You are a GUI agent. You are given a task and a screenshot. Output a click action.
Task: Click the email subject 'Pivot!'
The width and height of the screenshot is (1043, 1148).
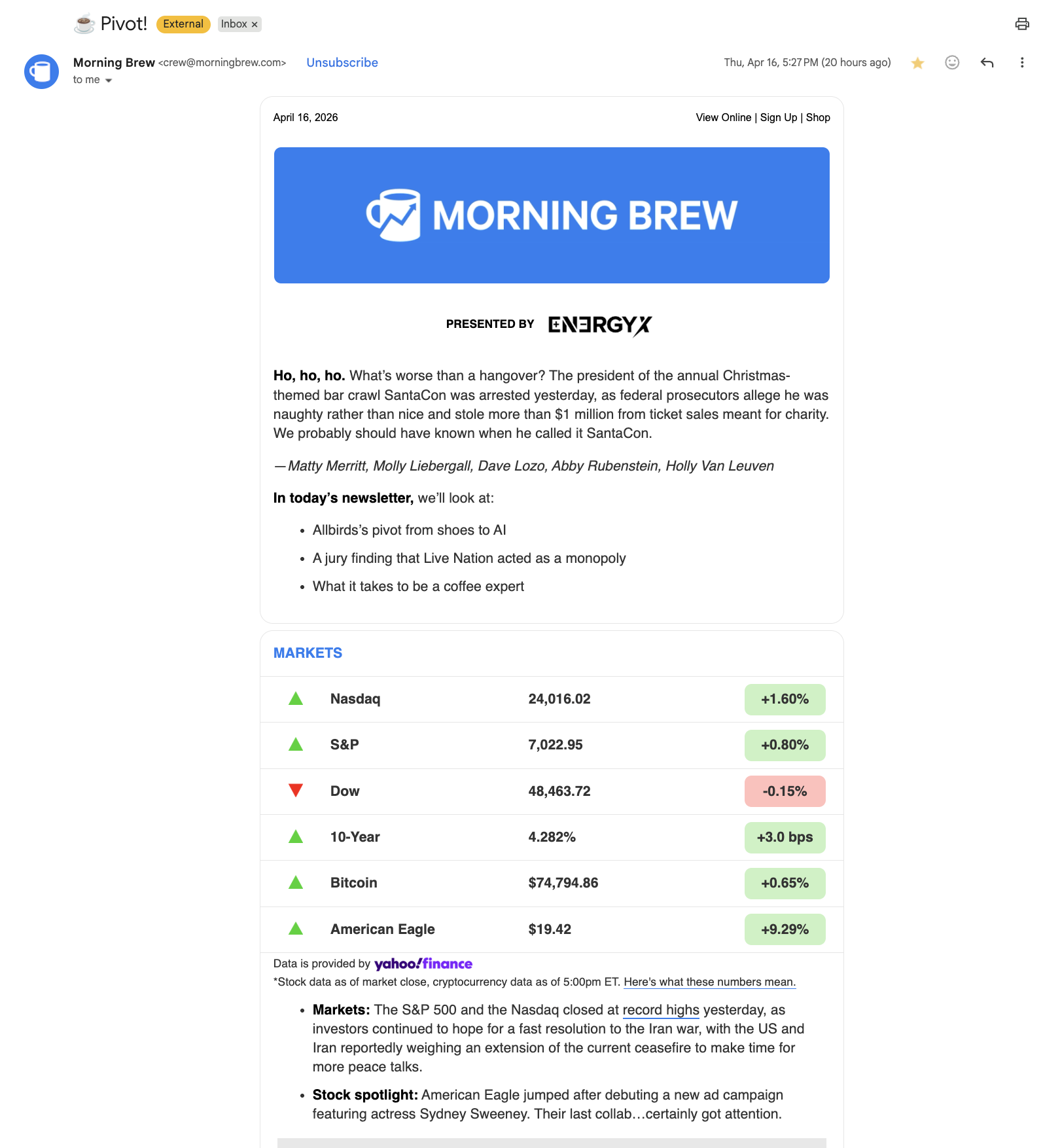124,24
